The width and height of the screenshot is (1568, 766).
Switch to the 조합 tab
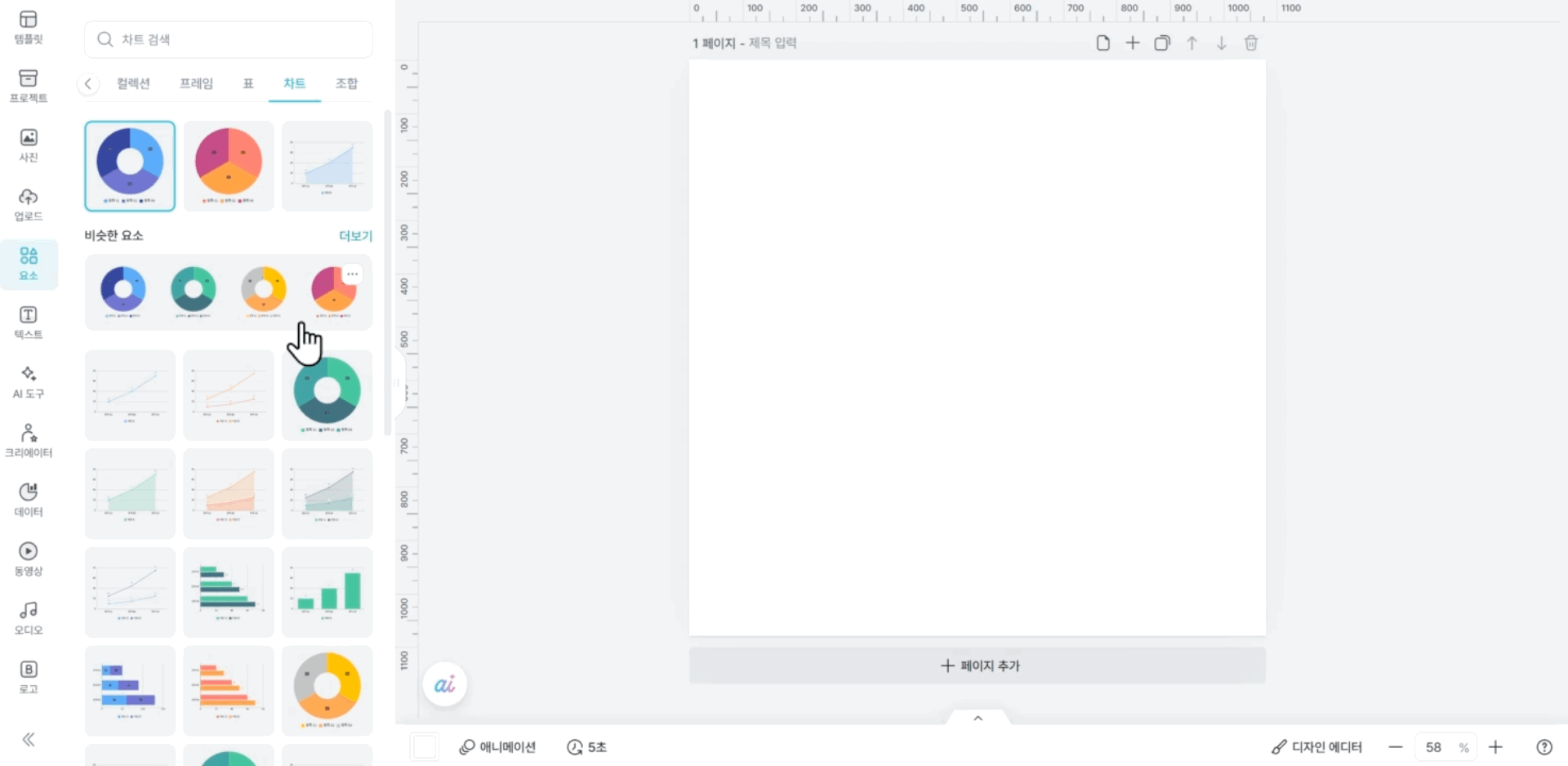(x=346, y=83)
